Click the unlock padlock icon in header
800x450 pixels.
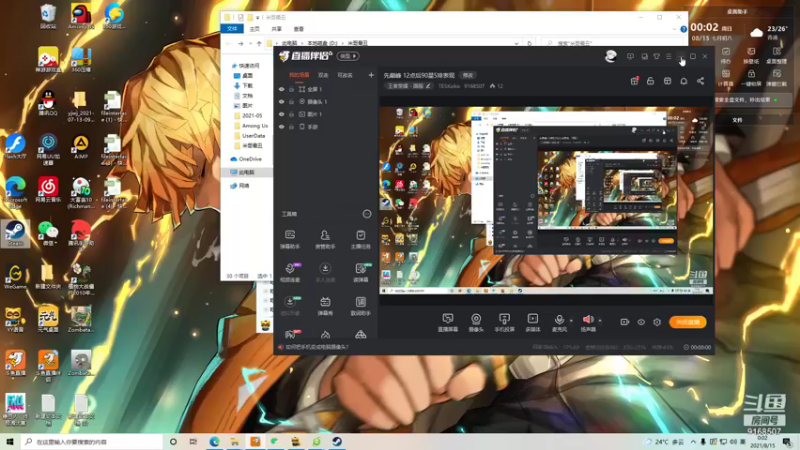(651, 81)
